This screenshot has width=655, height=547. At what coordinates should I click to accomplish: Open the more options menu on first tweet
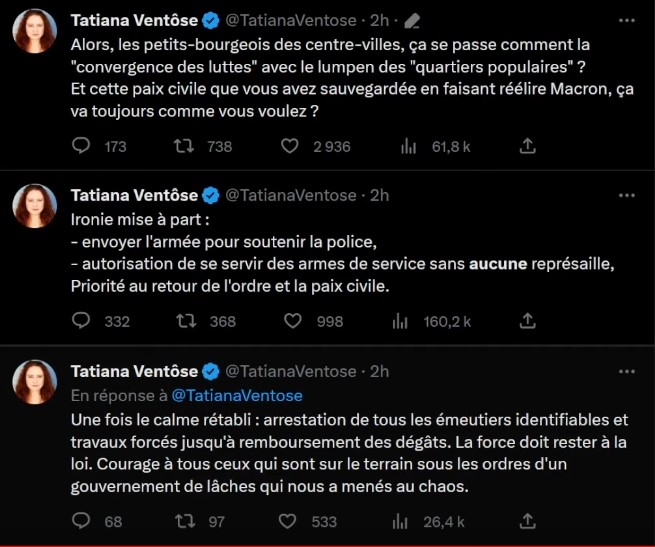(x=629, y=21)
